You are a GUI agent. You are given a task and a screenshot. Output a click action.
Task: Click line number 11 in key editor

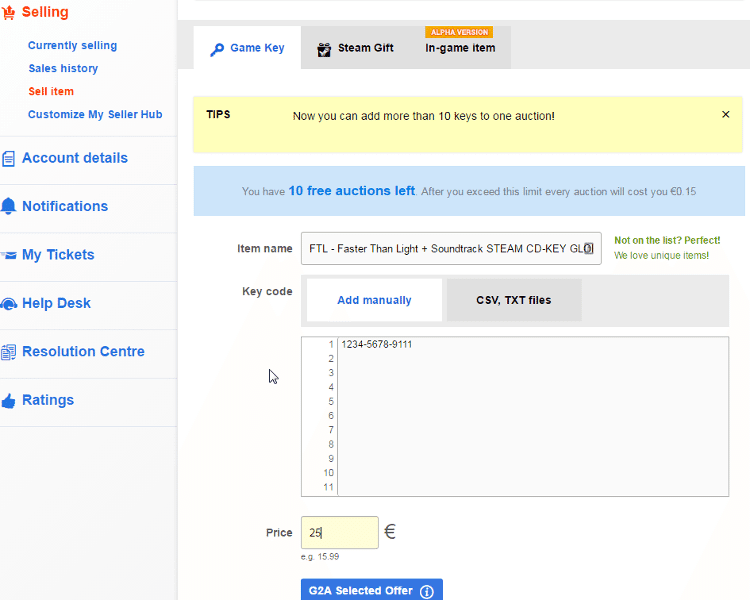click(x=328, y=487)
